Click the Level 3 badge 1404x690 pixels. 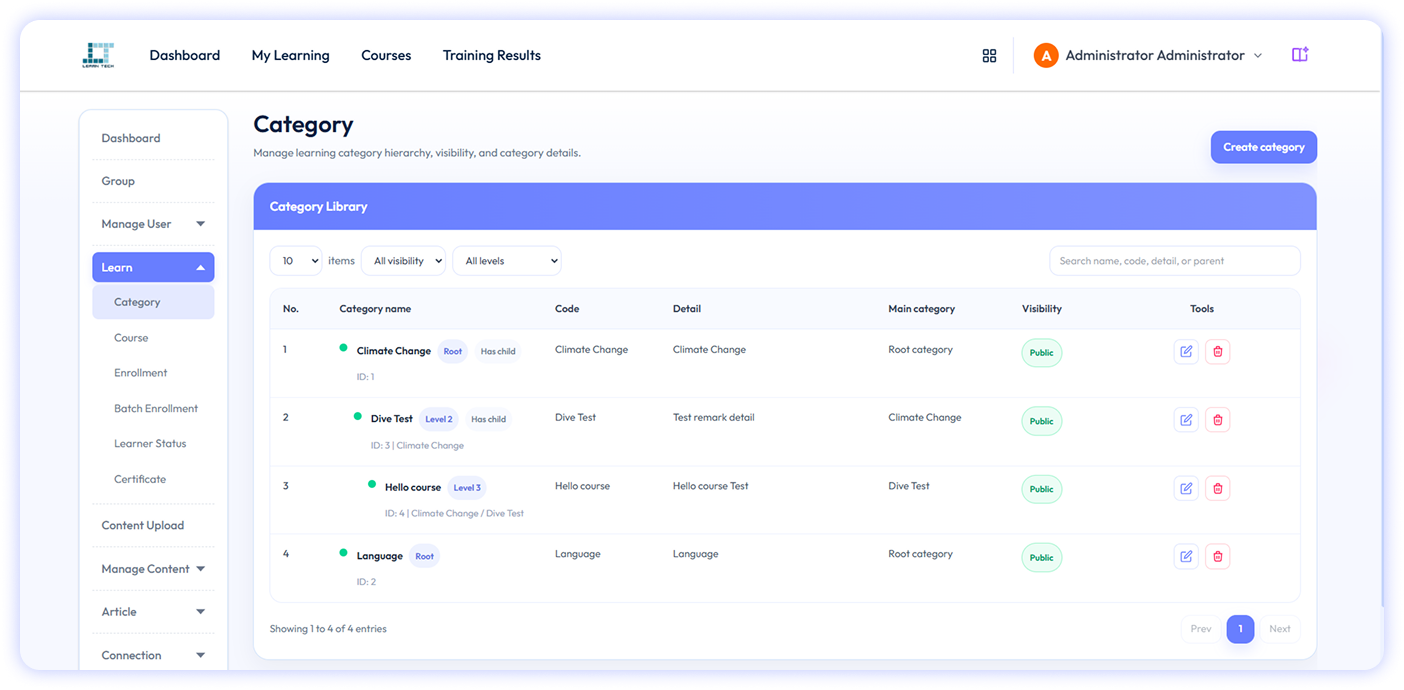pyautogui.click(x=467, y=488)
